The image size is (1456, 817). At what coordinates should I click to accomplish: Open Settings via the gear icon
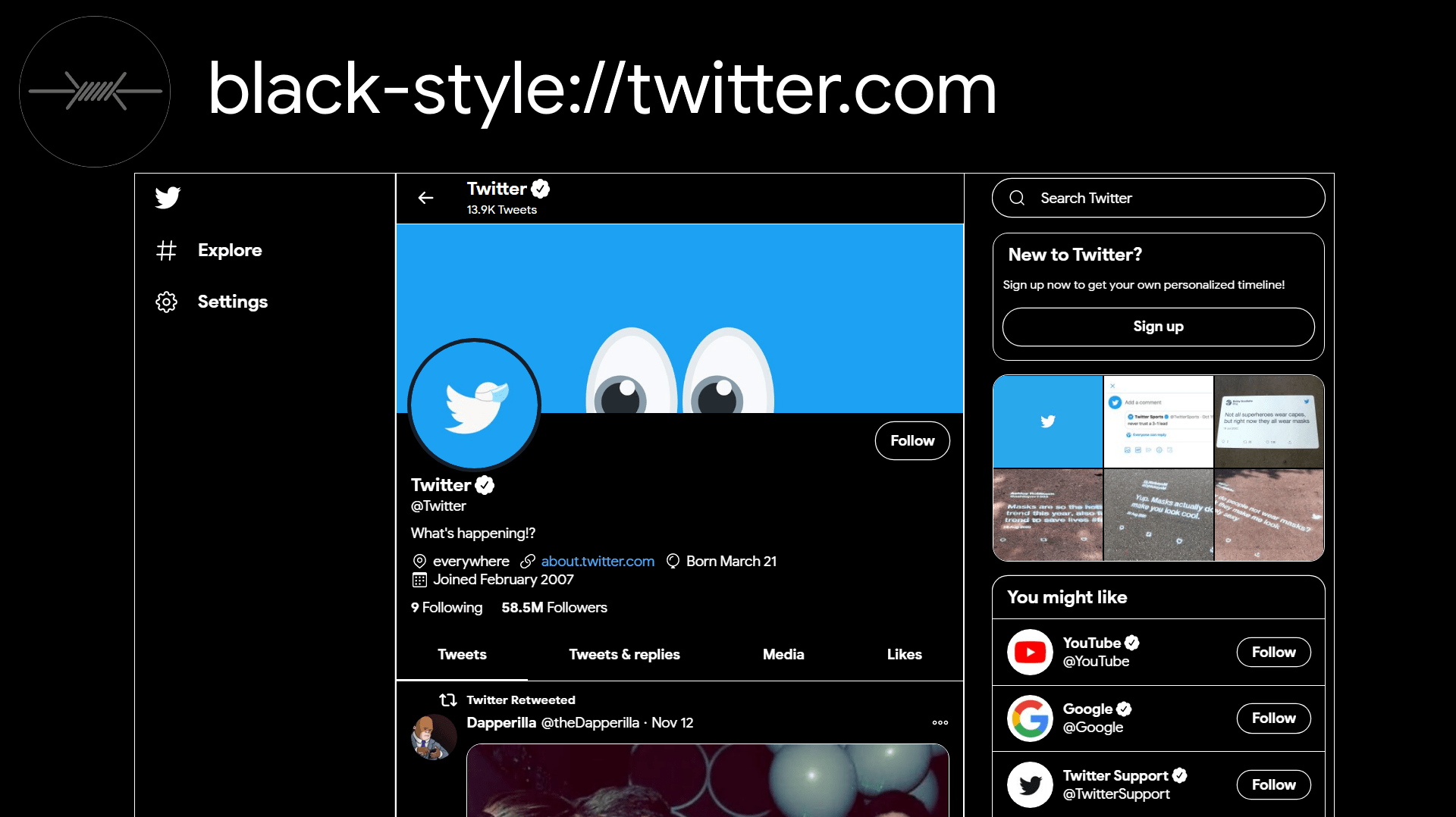coord(166,302)
